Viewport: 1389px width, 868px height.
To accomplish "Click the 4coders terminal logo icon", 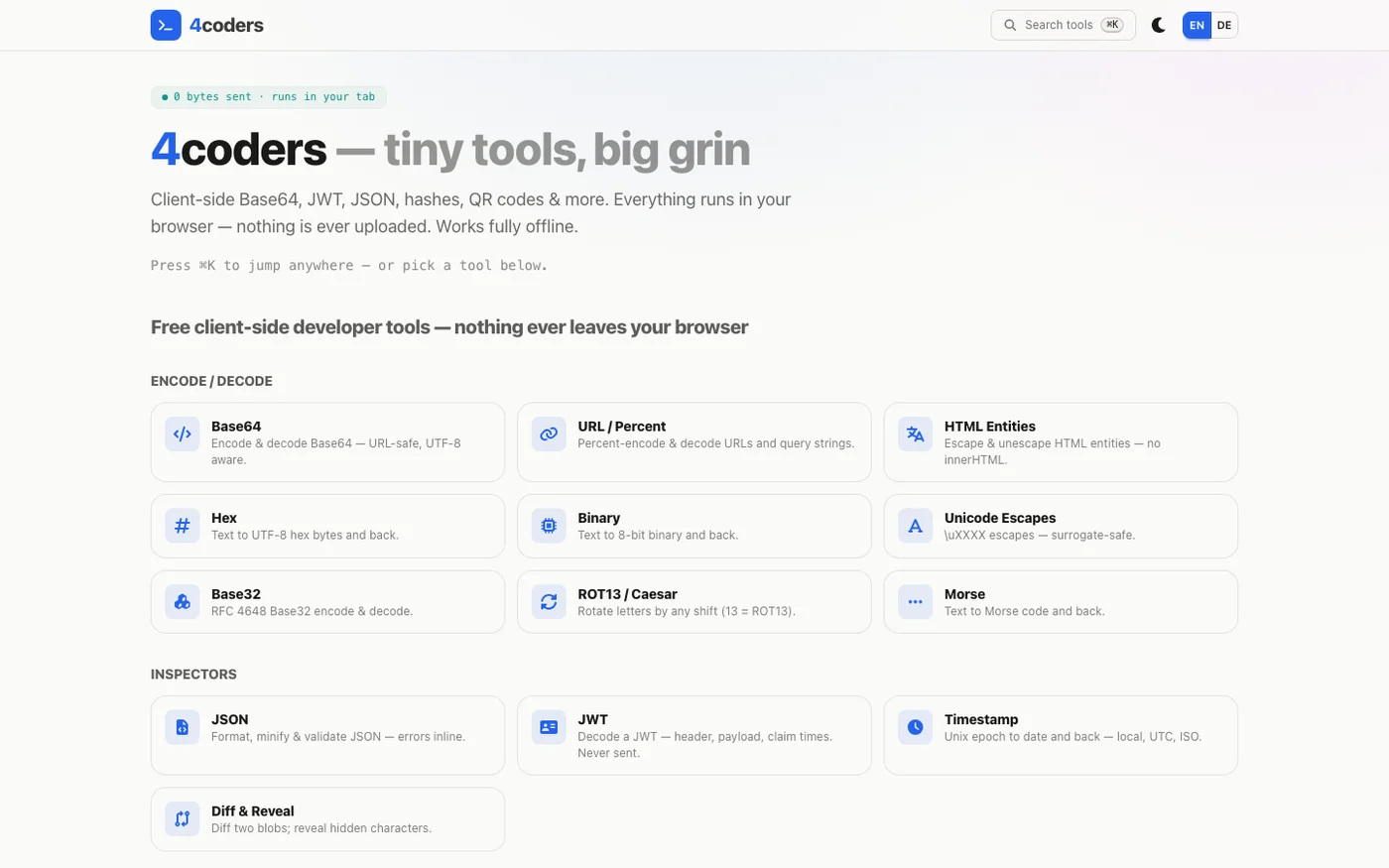I will [166, 25].
